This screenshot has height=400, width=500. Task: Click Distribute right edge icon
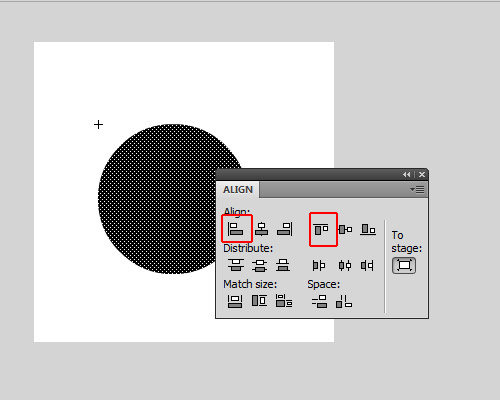coord(367,266)
